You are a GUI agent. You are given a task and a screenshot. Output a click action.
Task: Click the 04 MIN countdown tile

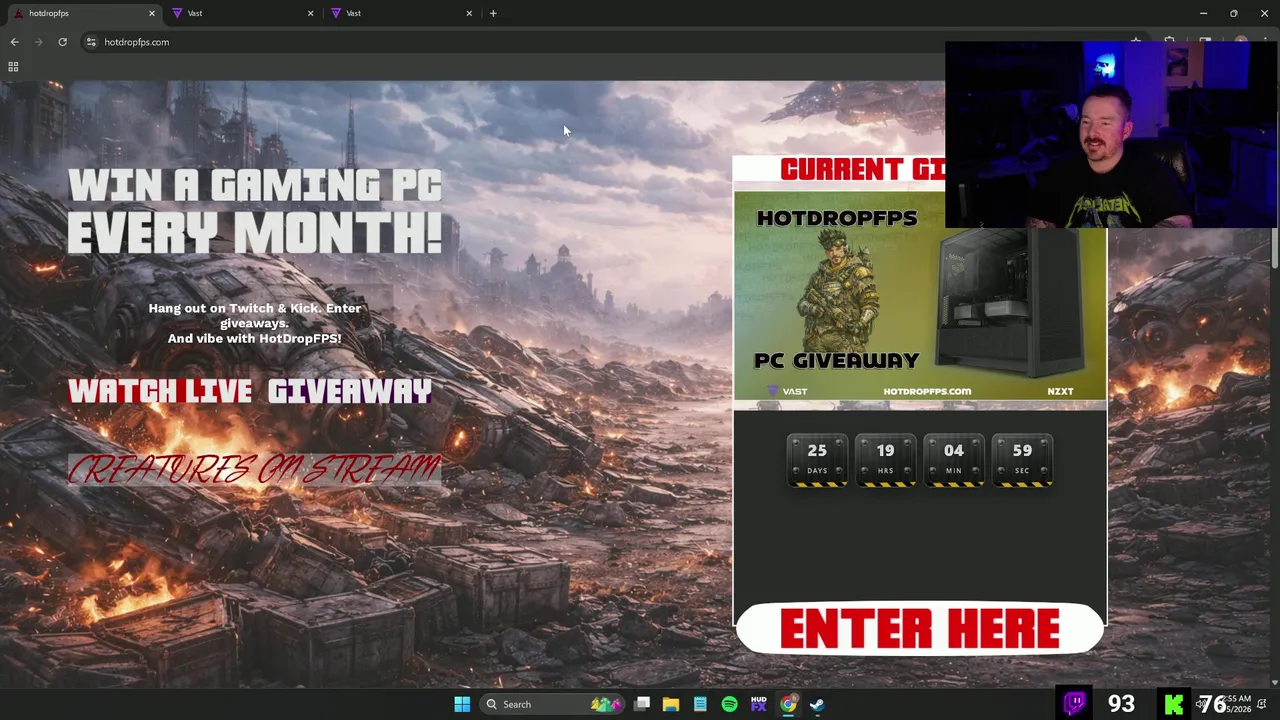pyautogui.click(x=953, y=460)
